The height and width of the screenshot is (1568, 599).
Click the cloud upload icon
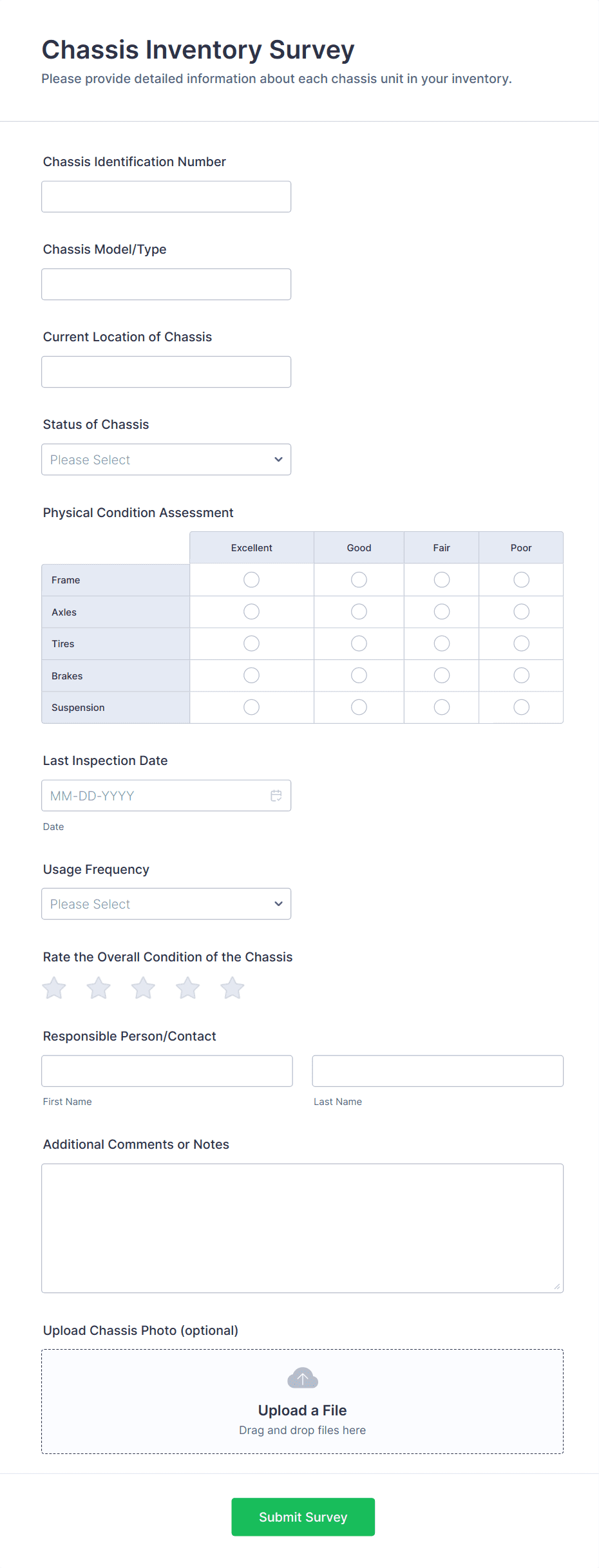(x=302, y=1378)
